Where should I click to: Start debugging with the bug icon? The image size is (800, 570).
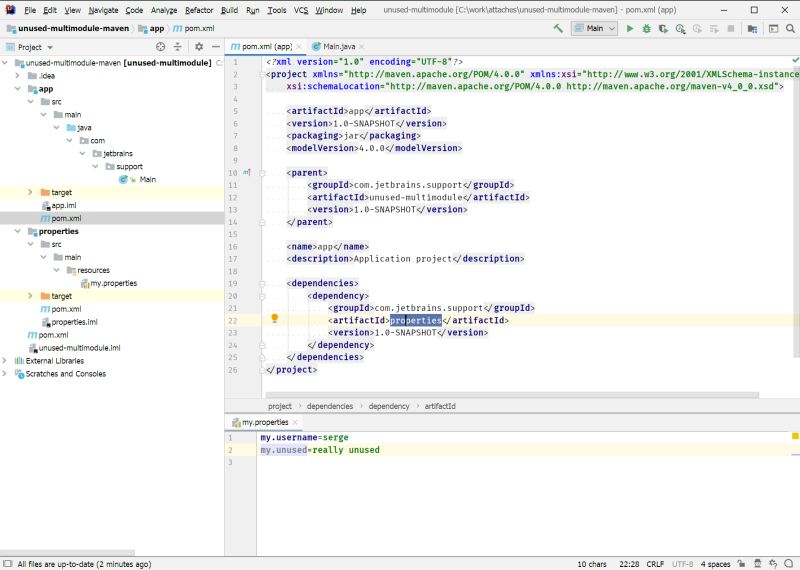coord(646,29)
